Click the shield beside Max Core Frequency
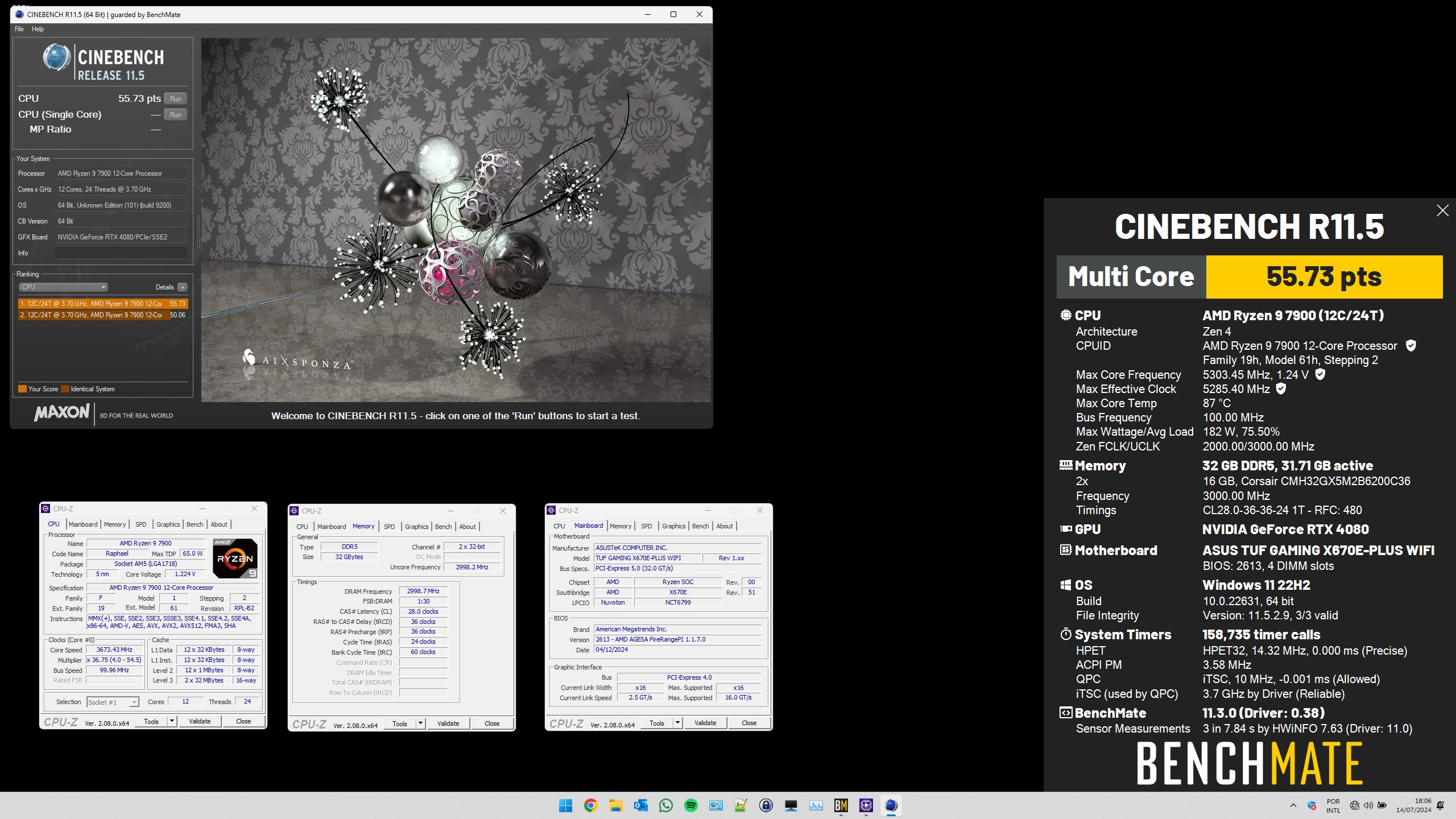1456x819 pixels. pos(1320,374)
